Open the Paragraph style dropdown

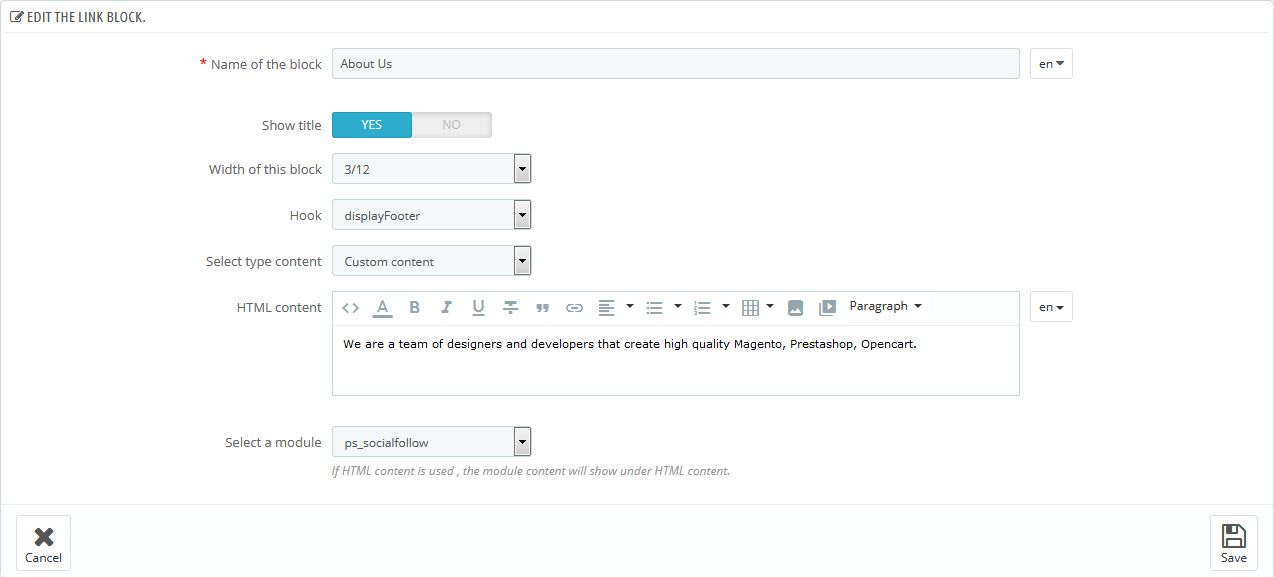point(886,306)
